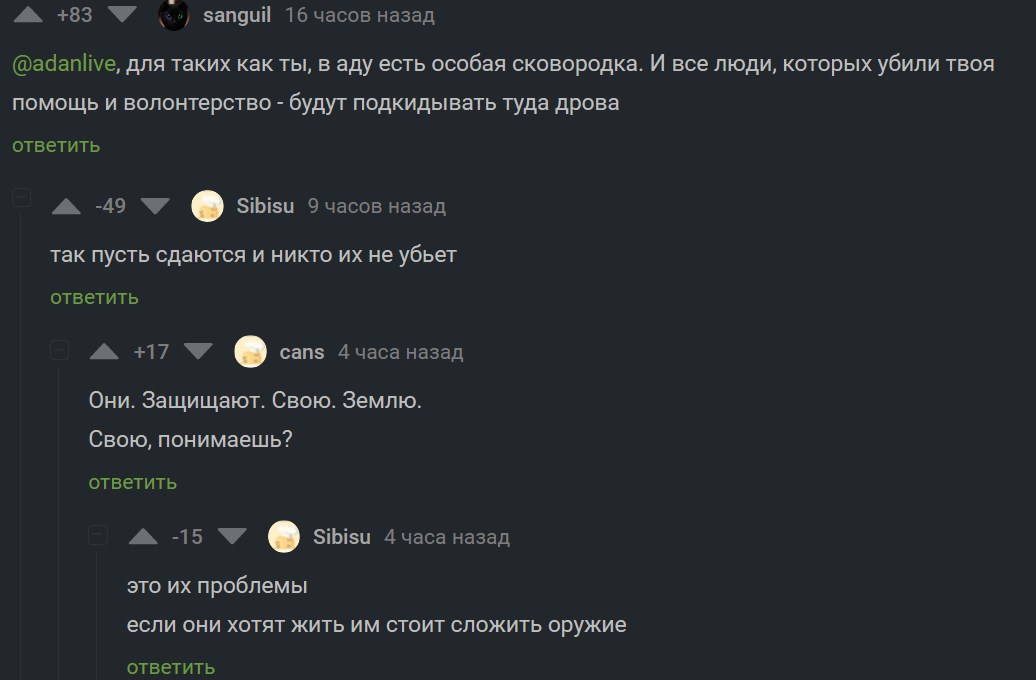Open sanguil's avatar picture
This screenshot has width=1036, height=680.
click(x=174, y=15)
